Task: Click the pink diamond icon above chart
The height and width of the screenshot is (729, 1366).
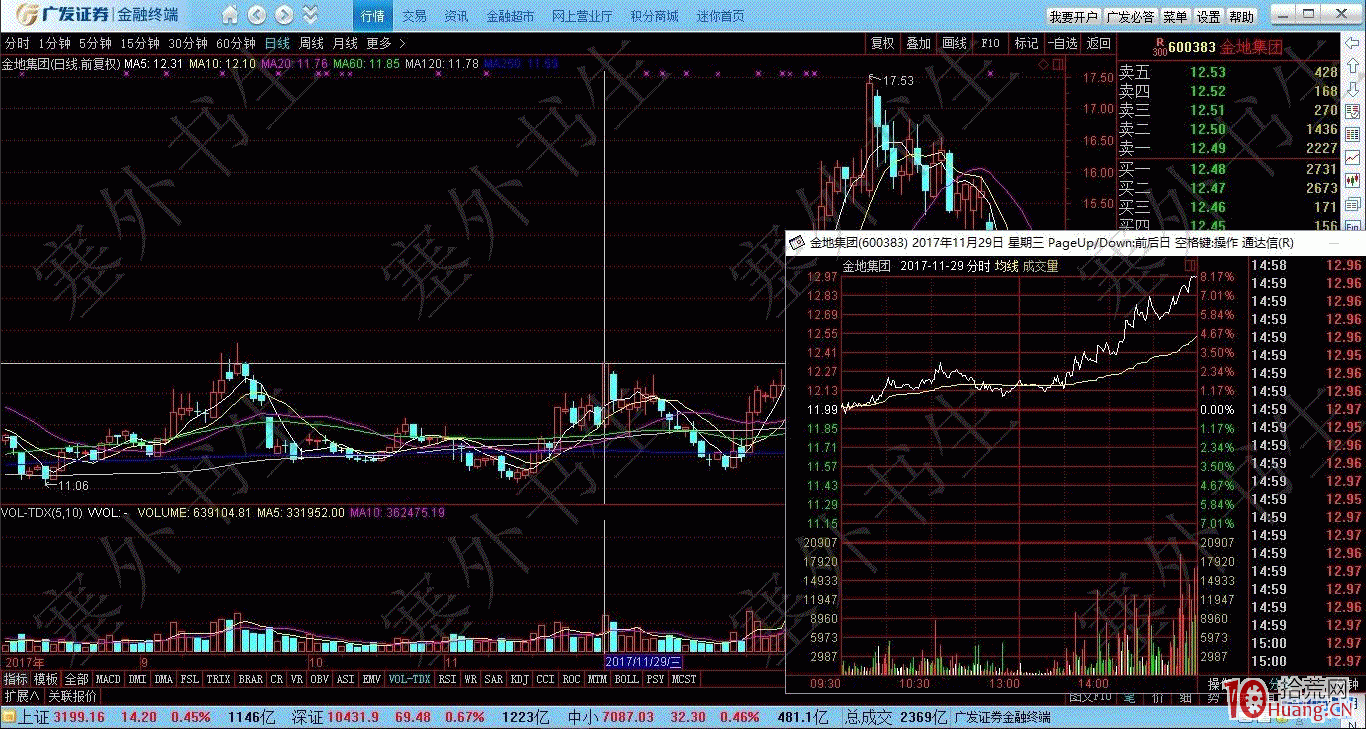Action: [x=1045, y=63]
